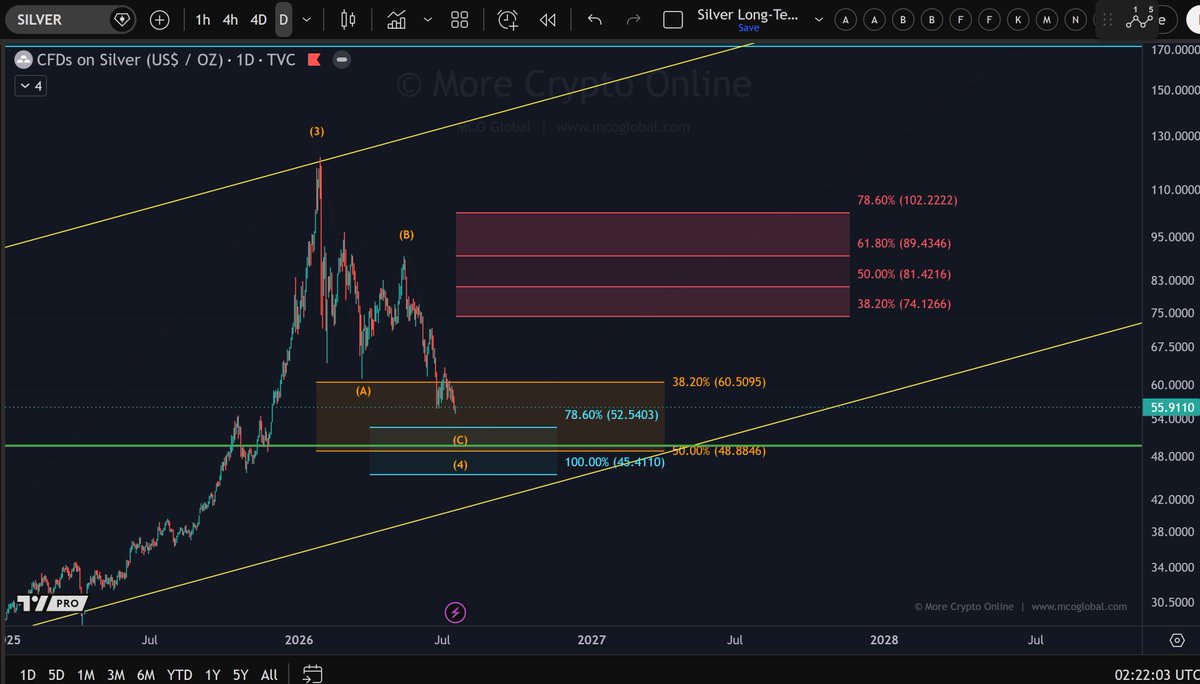The width and height of the screenshot is (1200, 684).
Task: Select the D daily interval
Action: tap(283, 19)
